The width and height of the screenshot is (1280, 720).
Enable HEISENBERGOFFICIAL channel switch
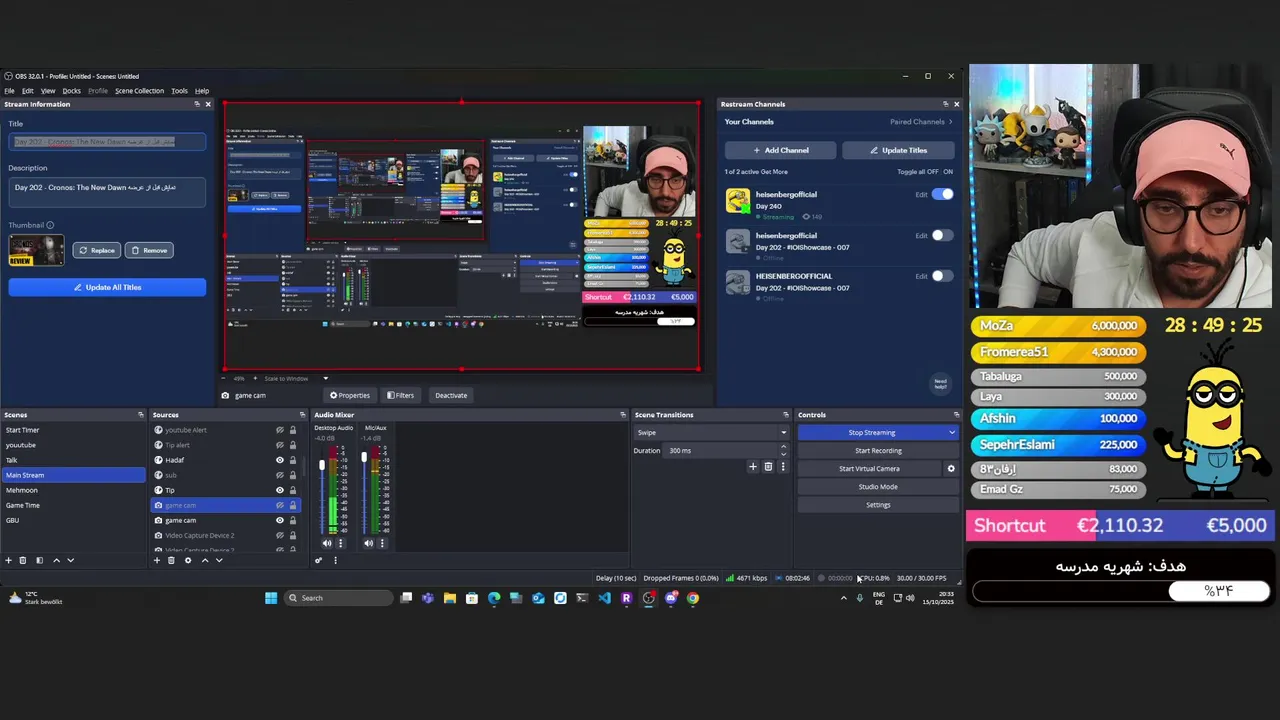943,276
